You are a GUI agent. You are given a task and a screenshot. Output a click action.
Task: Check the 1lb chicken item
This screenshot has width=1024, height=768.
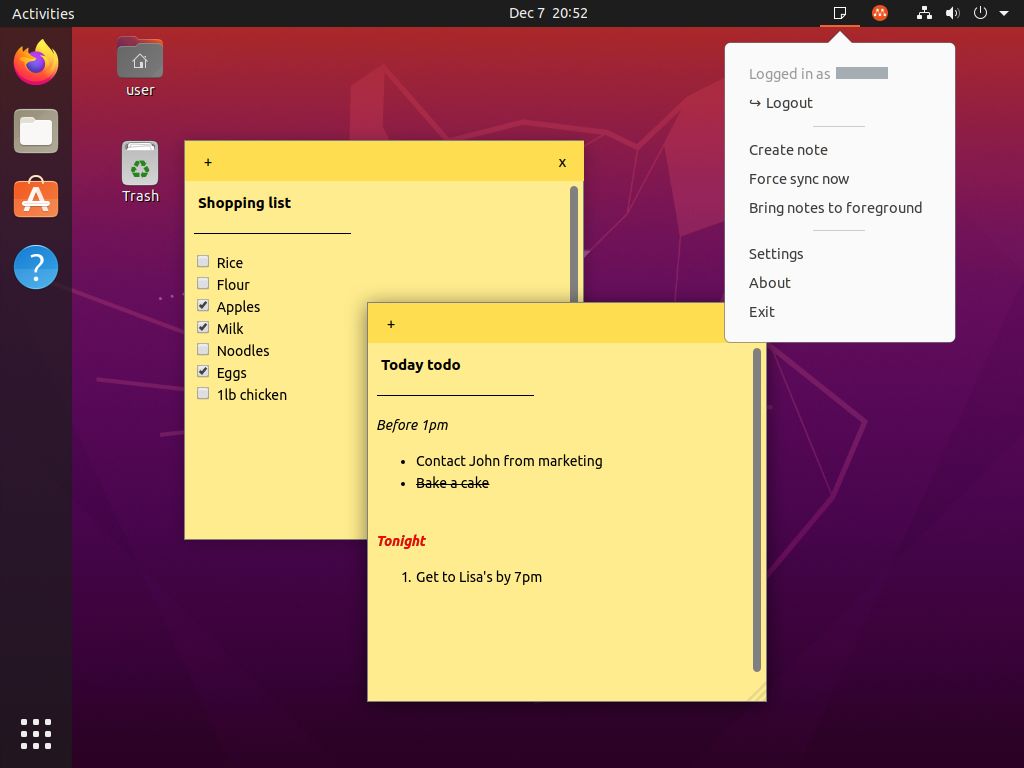point(203,393)
